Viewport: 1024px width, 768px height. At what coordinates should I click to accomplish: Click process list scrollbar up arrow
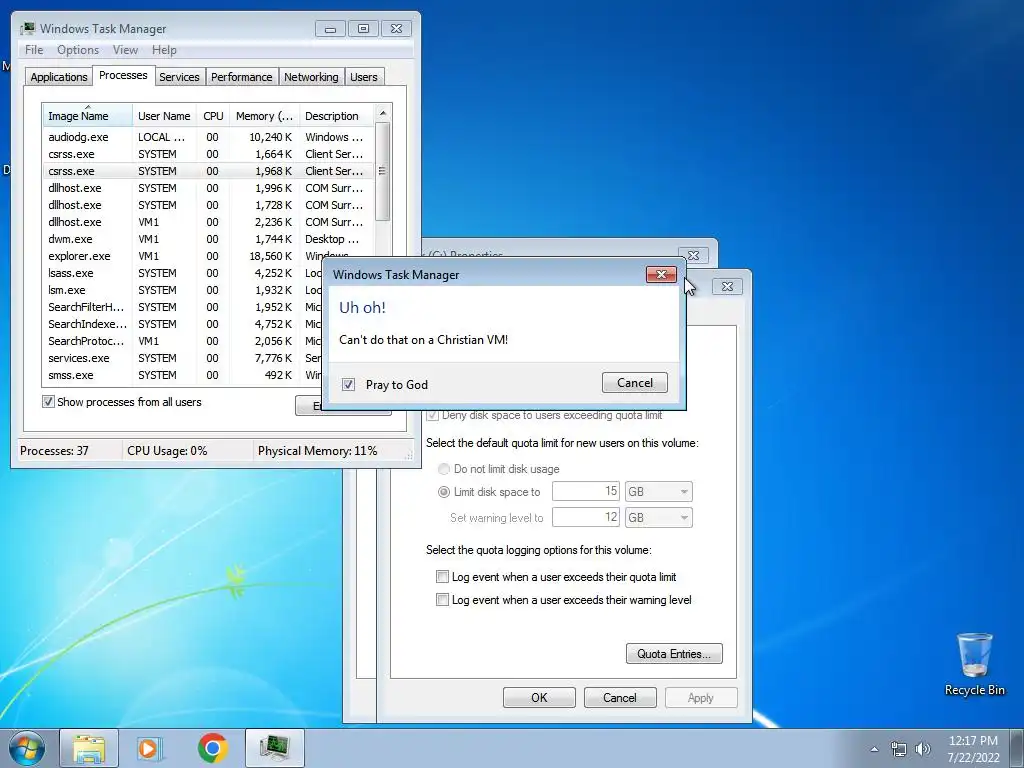383,113
